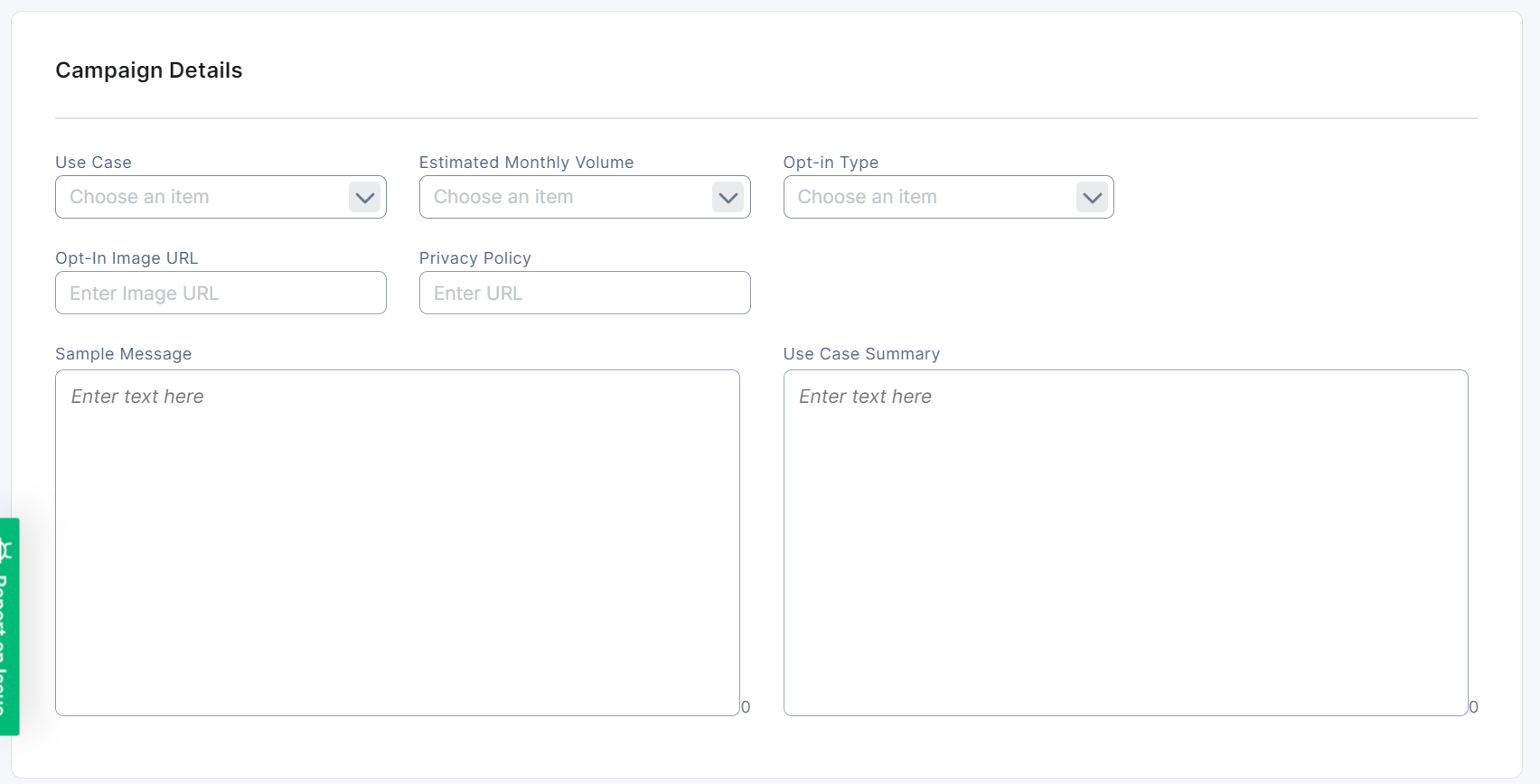Click the Use Case Summary label
Image resolution: width=1540 pixels, height=784 pixels.
click(861, 354)
